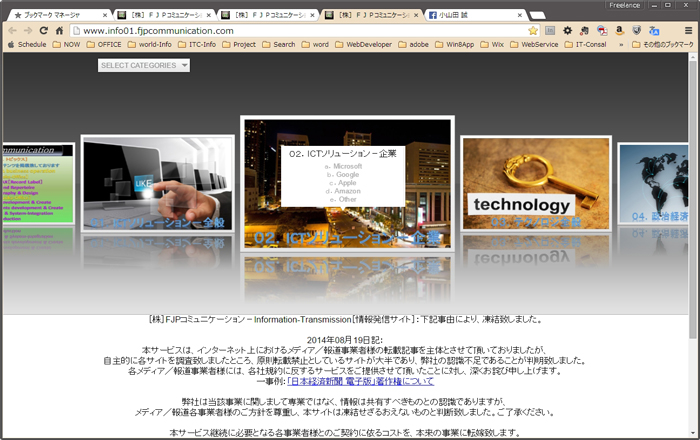
Task: Open the Schedule bookmark with Apple icon
Action: [x=27, y=45]
